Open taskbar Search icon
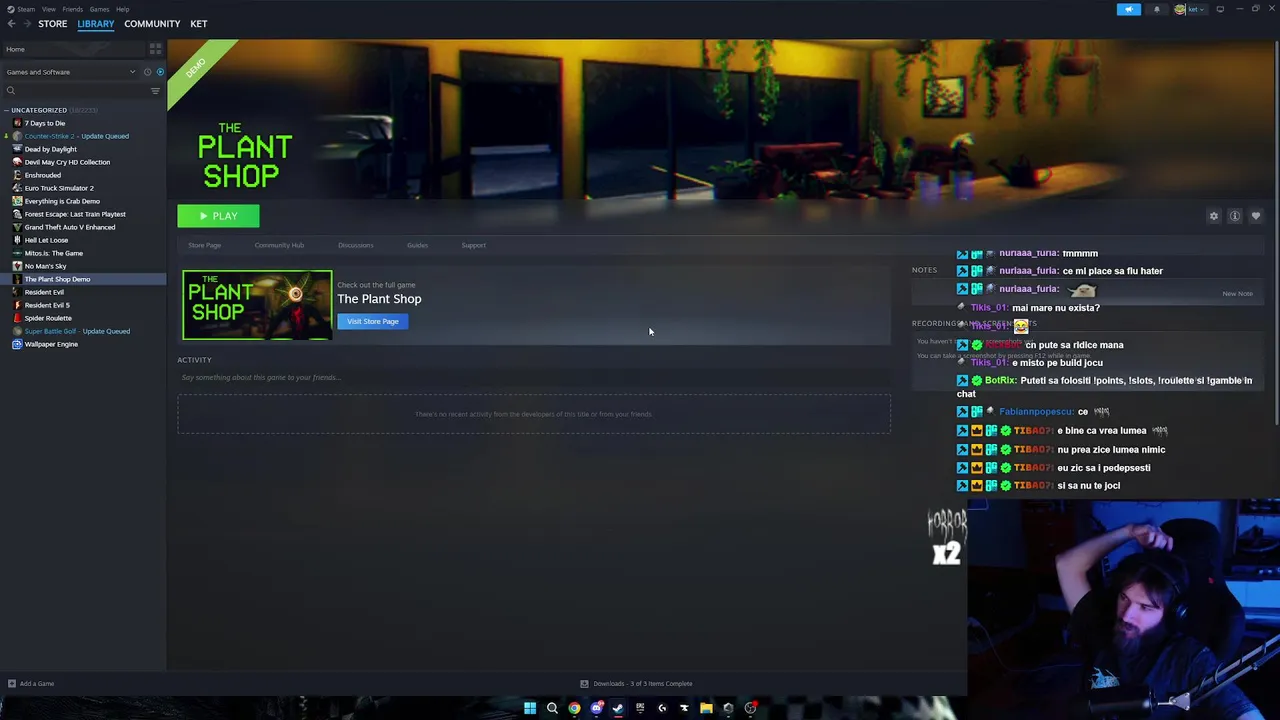Screen dimensions: 1280x720 (x=552, y=708)
